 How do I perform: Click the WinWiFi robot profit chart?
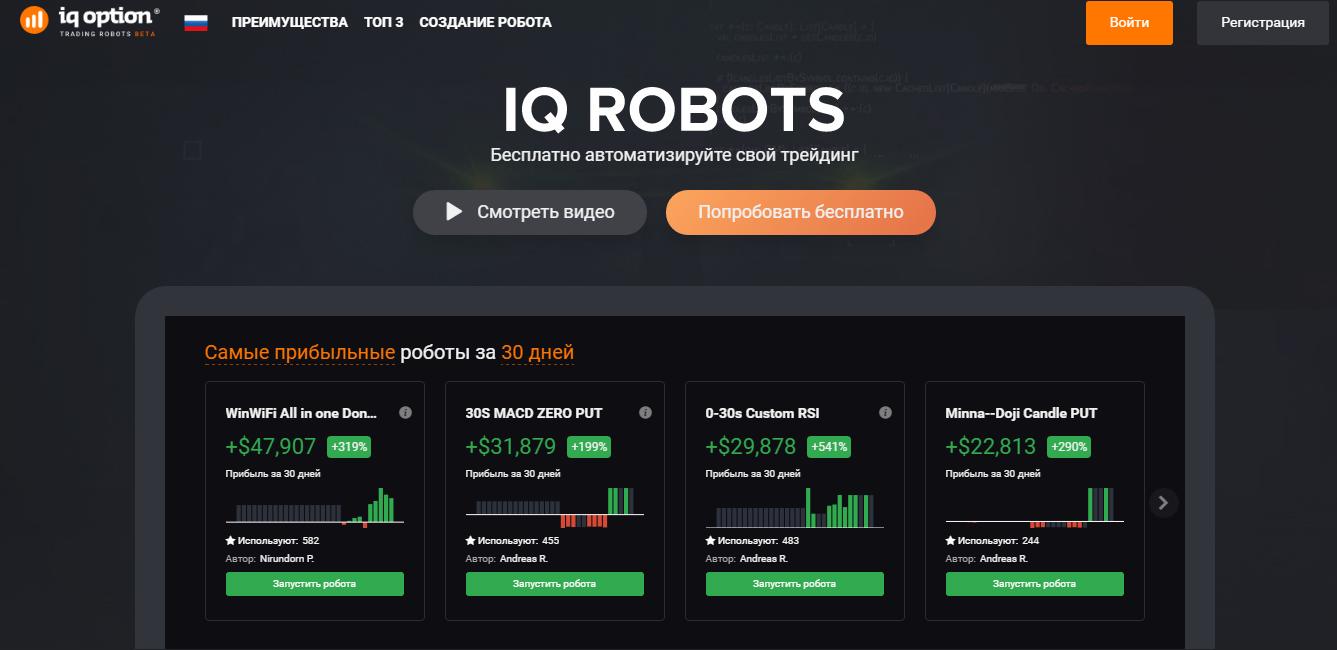[x=315, y=508]
